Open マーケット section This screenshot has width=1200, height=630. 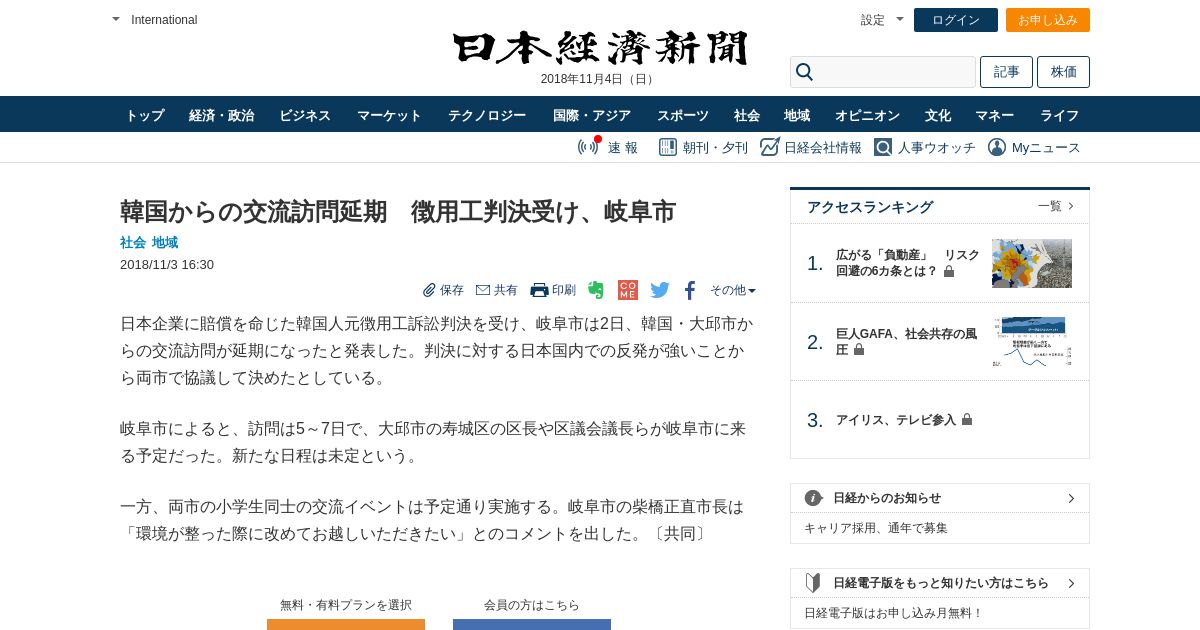pos(390,115)
